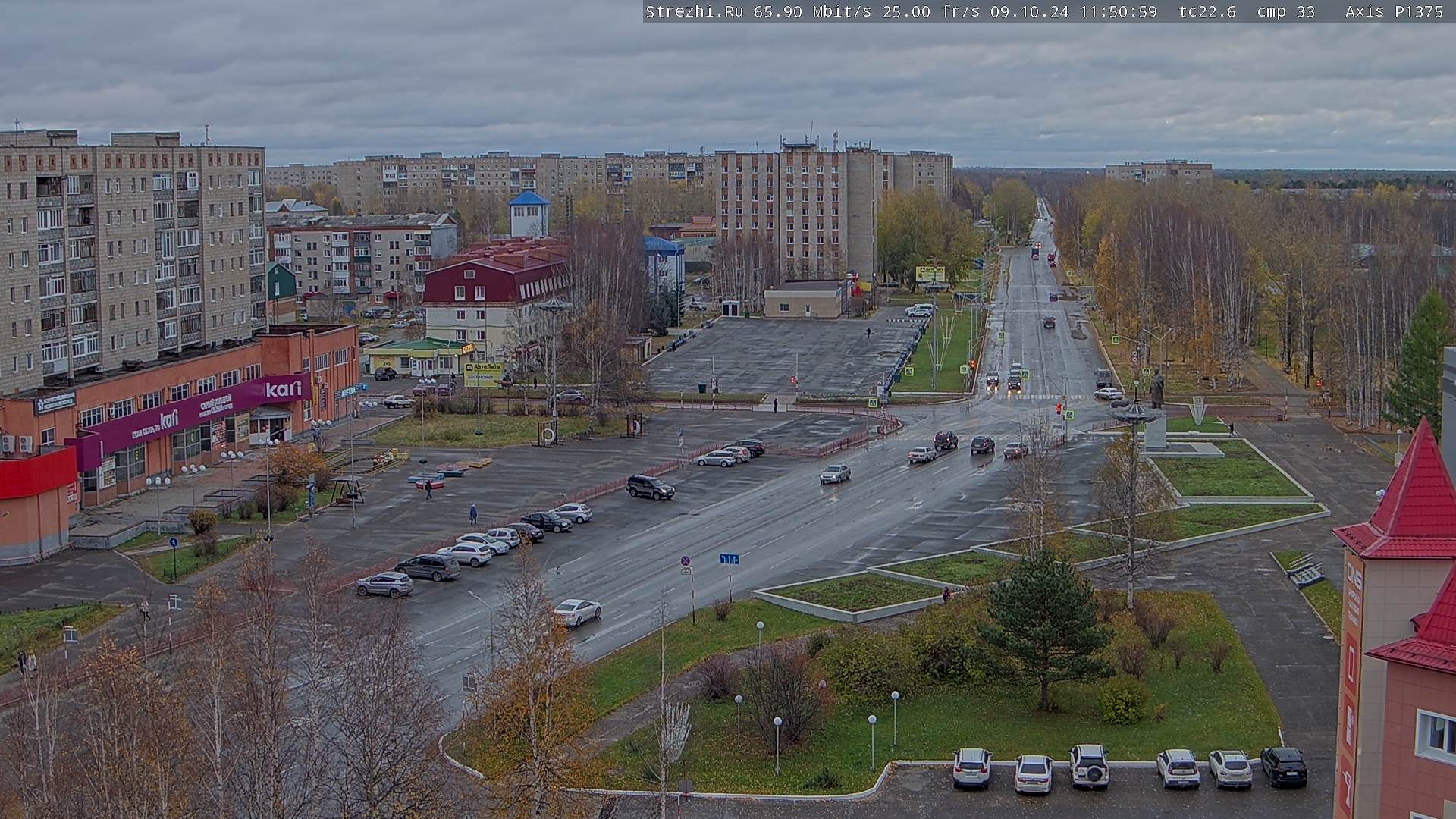Click the "11:50:59" time stamp
This screenshot has height=819, width=1456.
point(1119,11)
